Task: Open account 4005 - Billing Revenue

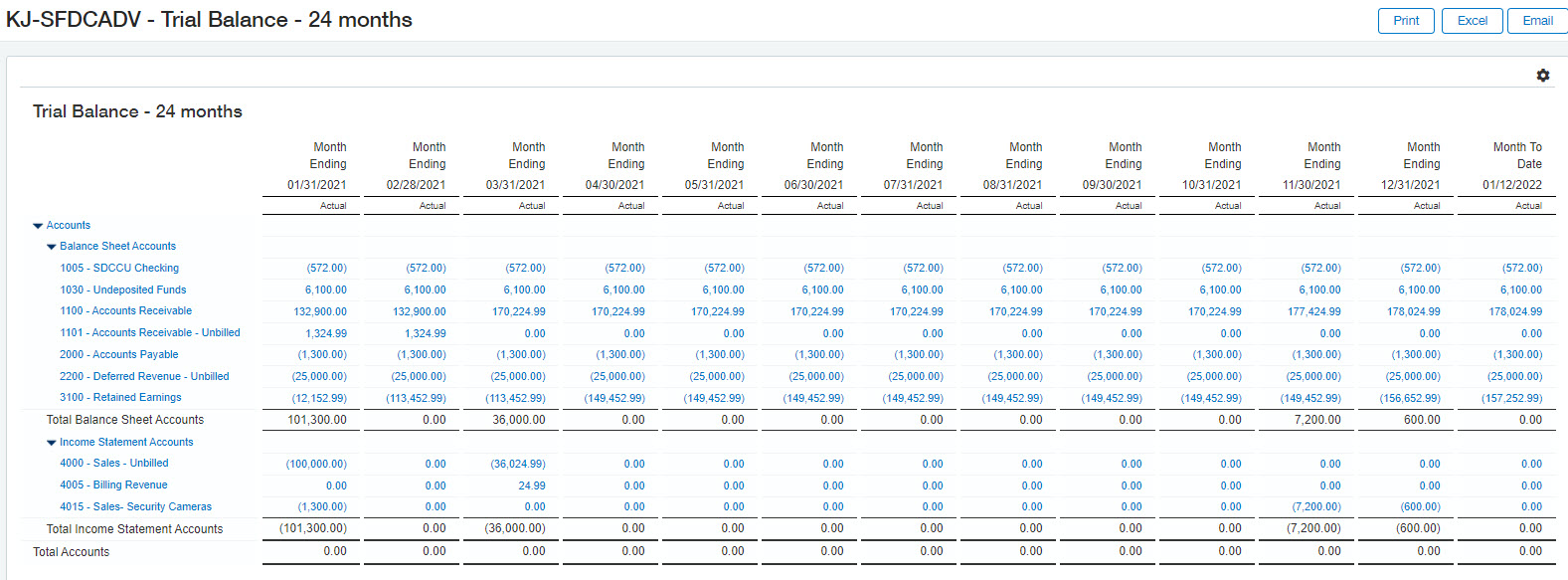Action: coord(113,485)
